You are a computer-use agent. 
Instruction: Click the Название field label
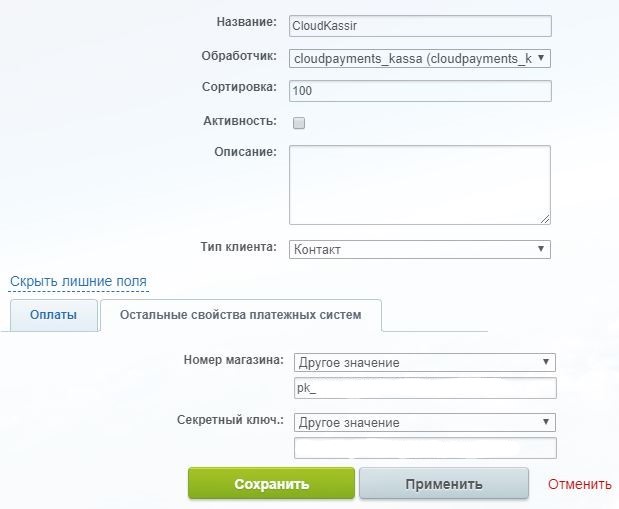[246, 23]
